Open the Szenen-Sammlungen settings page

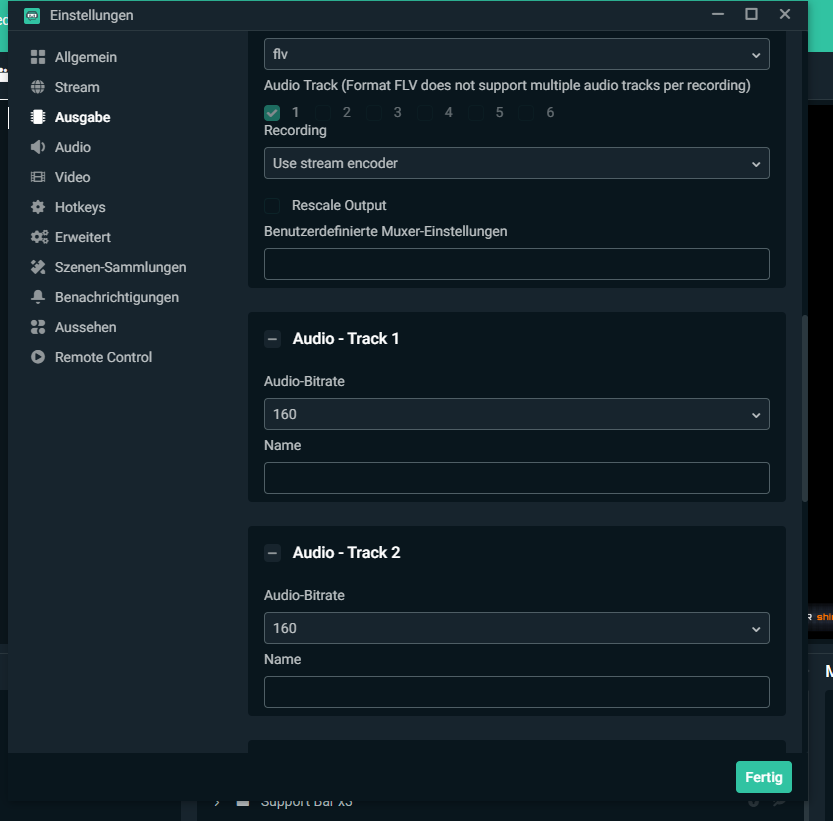[120, 267]
